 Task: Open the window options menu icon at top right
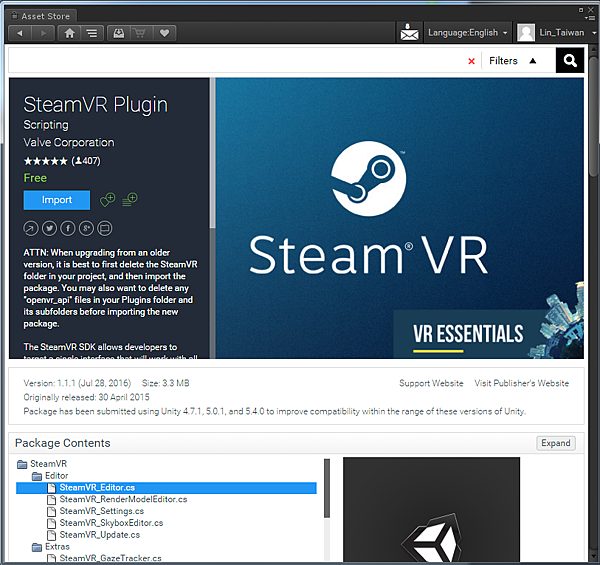pos(590,18)
